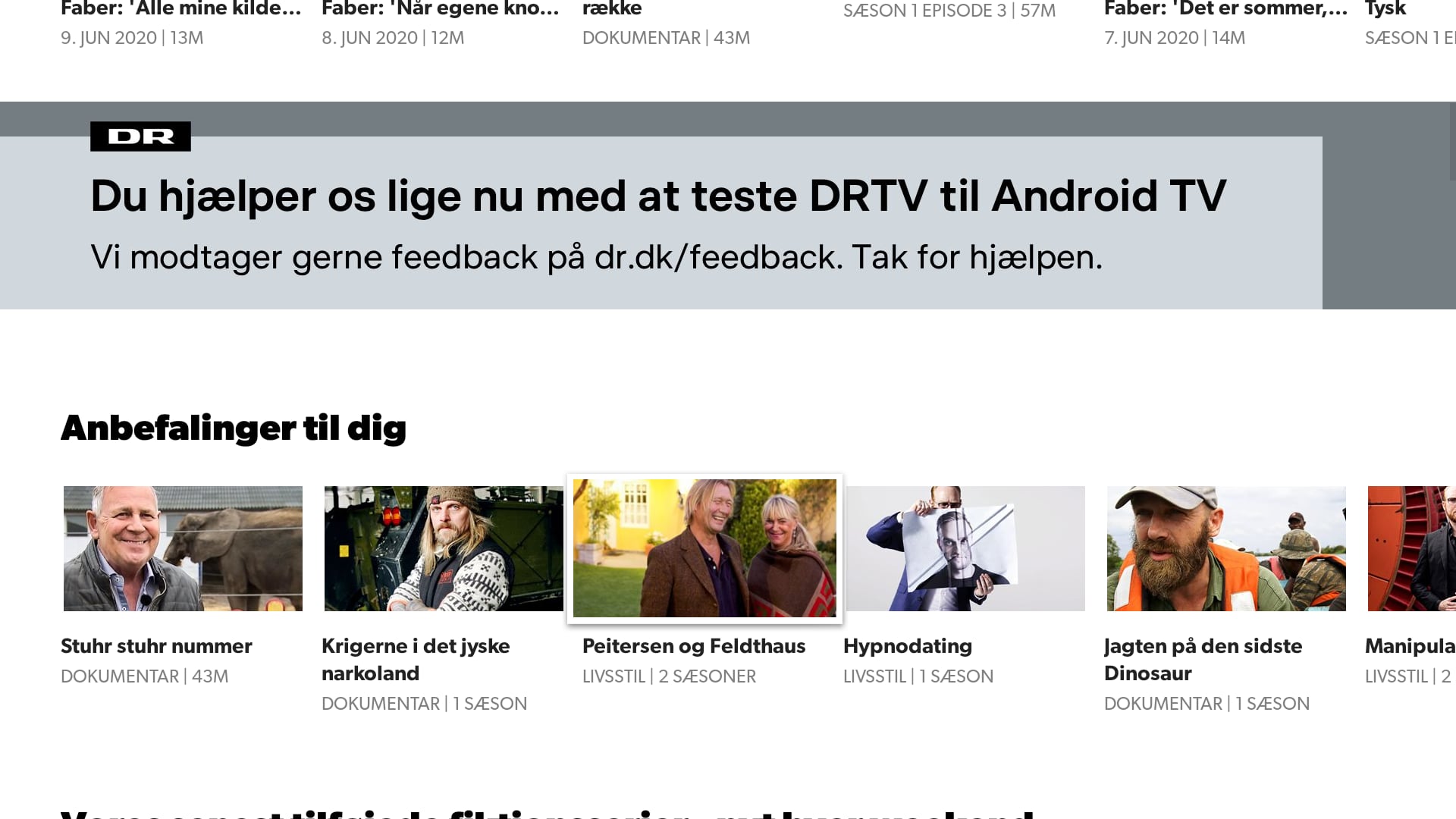Screen dimensions: 1456x819
Task: Click the Hypnodating title text
Action: (x=908, y=646)
